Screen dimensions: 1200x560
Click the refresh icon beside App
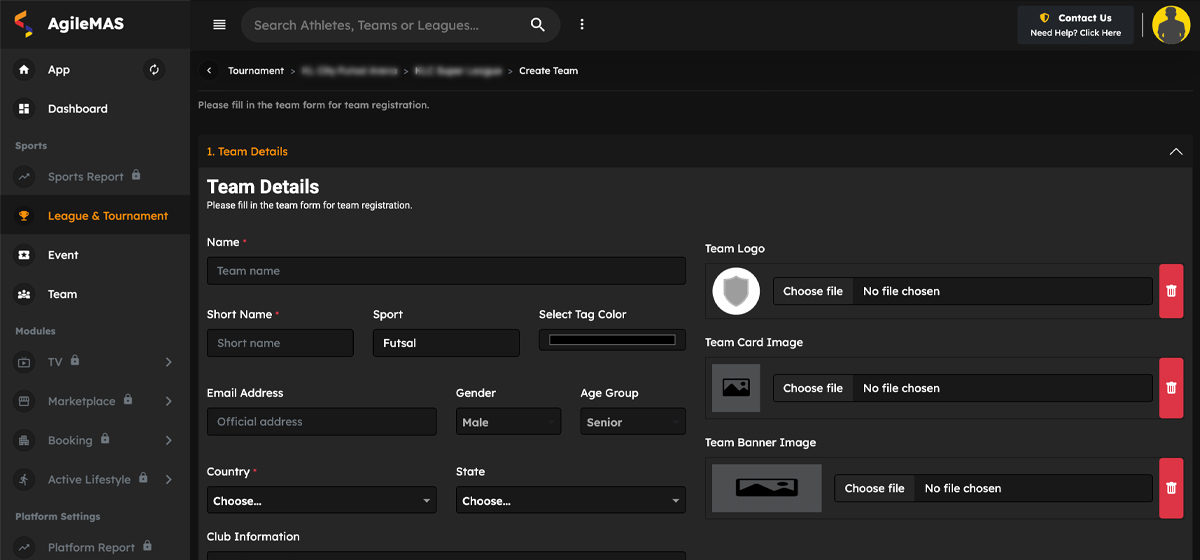click(x=154, y=70)
